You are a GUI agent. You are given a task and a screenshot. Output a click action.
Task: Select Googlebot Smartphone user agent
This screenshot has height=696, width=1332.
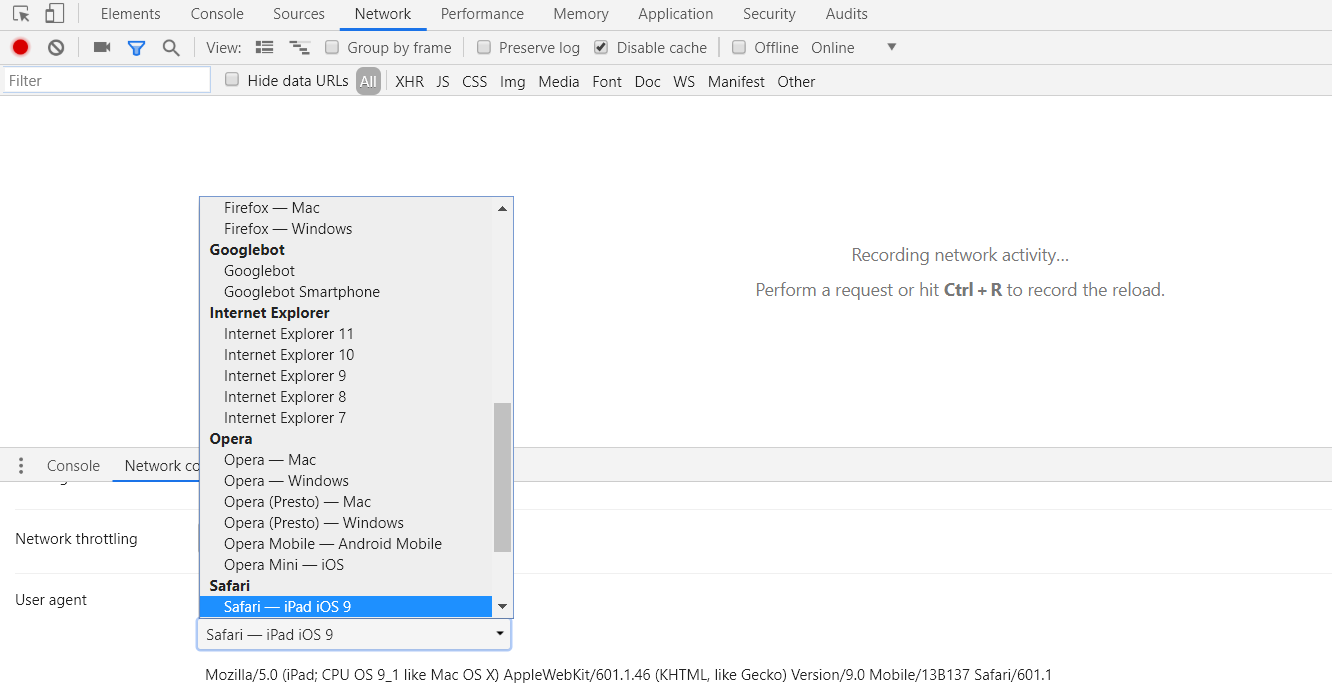[346, 292]
